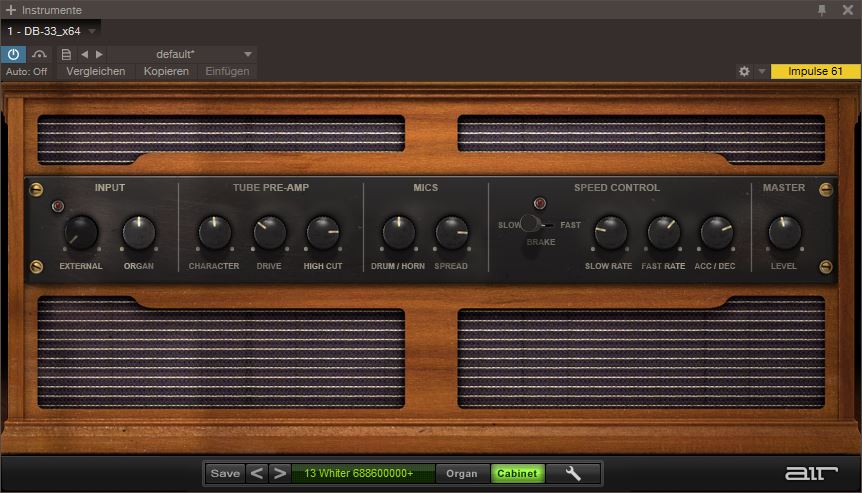The image size is (862, 493).
Task: Toggle the plugin power bypass button
Action: pos(13,54)
